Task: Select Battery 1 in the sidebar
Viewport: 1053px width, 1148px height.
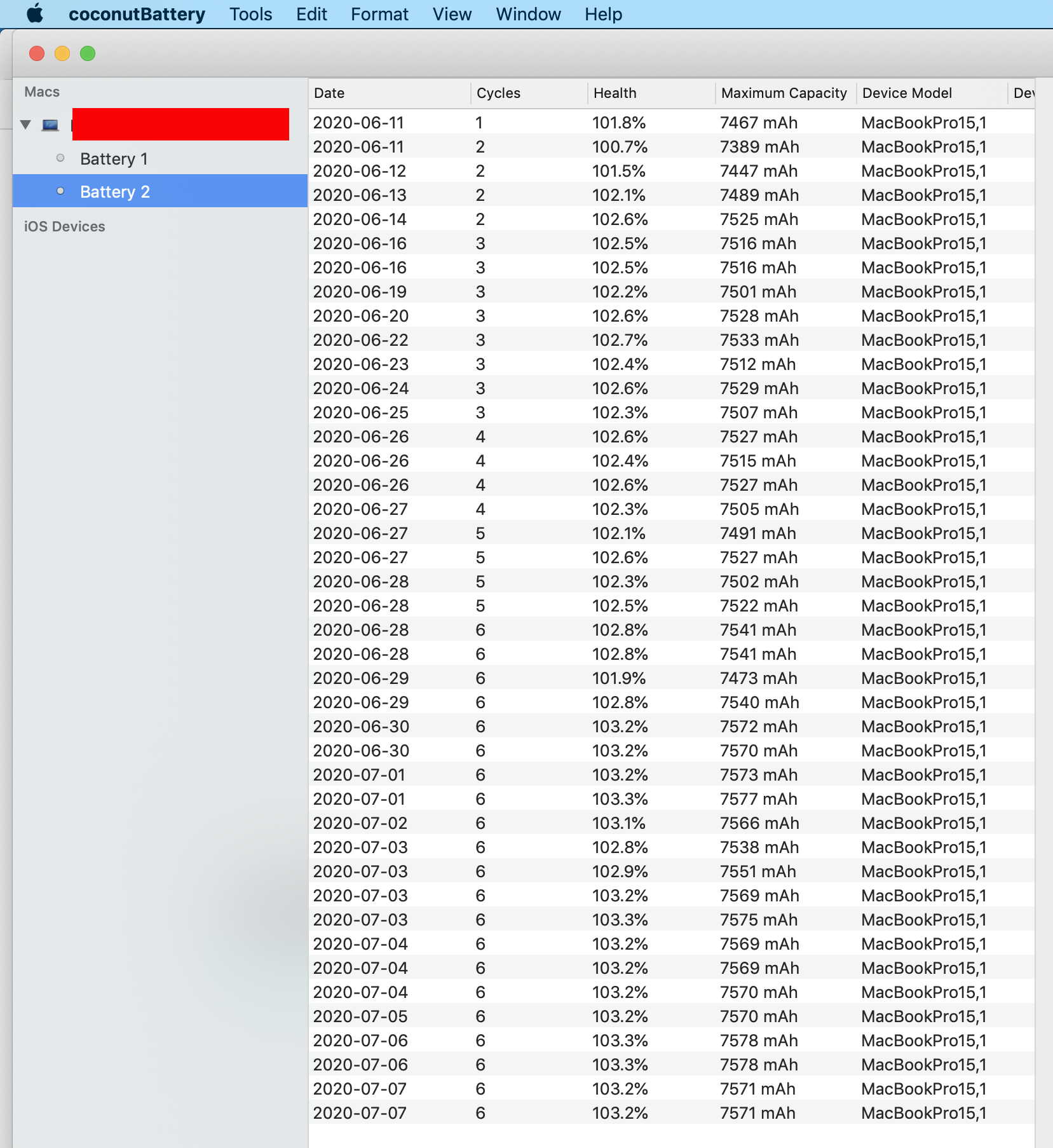Action: coord(160,159)
